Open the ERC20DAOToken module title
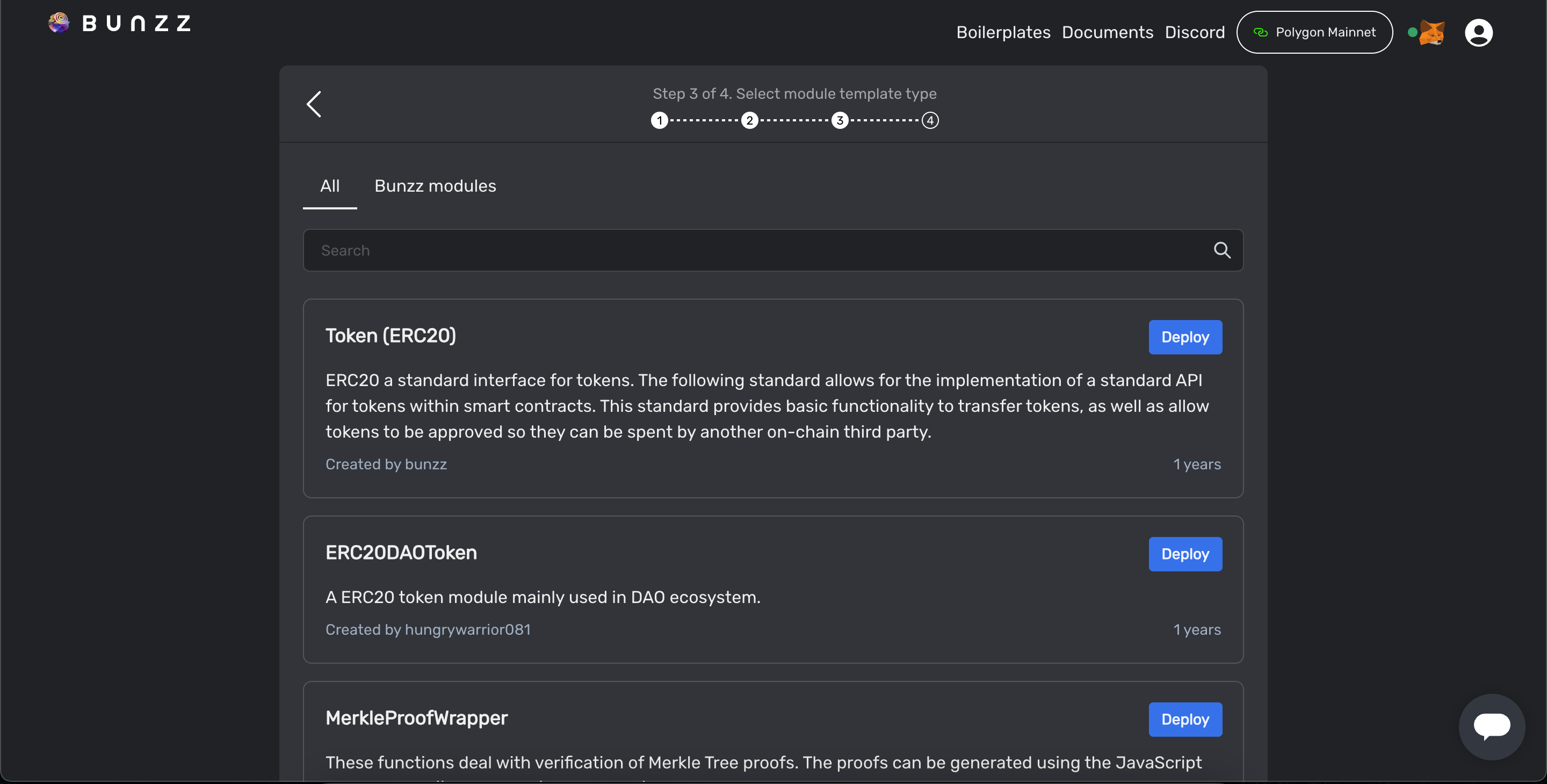This screenshot has height=784, width=1547. (x=401, y=553)
